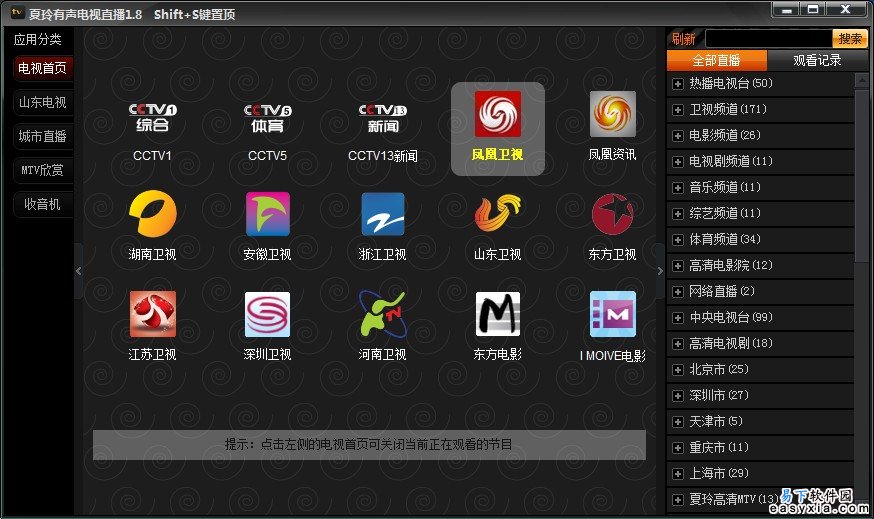Collapse right panel with the right arrow
This screenshot has width=874, height=519.
pos(661,271)
